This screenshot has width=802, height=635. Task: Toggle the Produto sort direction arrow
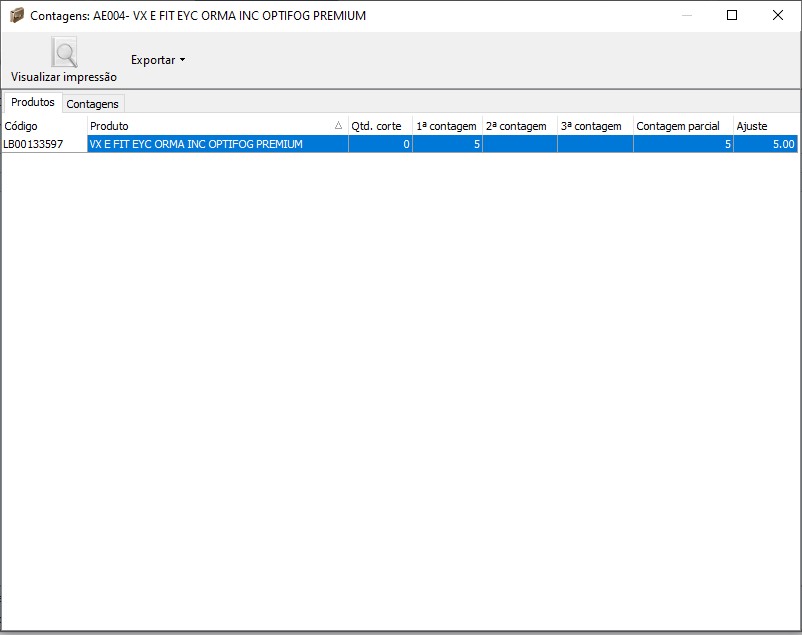(x=338, y=125)
